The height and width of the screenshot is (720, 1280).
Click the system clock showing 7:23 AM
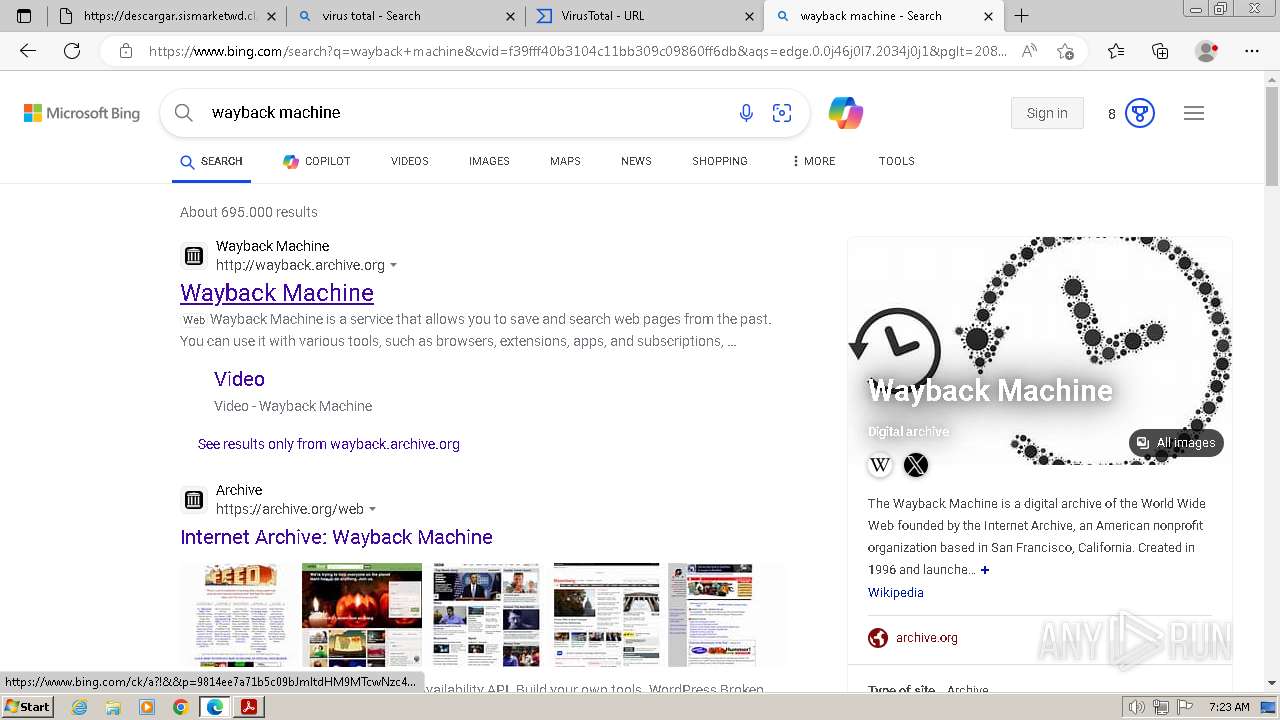1229,707
